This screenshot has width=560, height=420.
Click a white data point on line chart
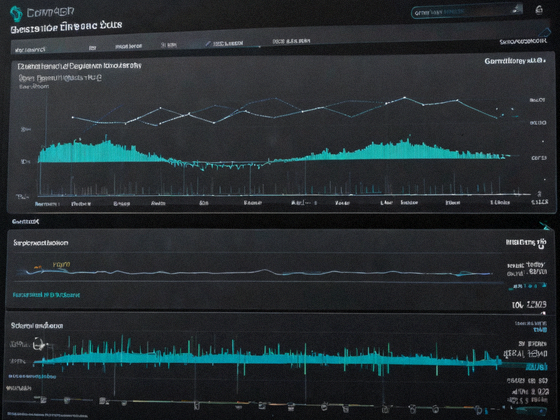coord(160,108)
